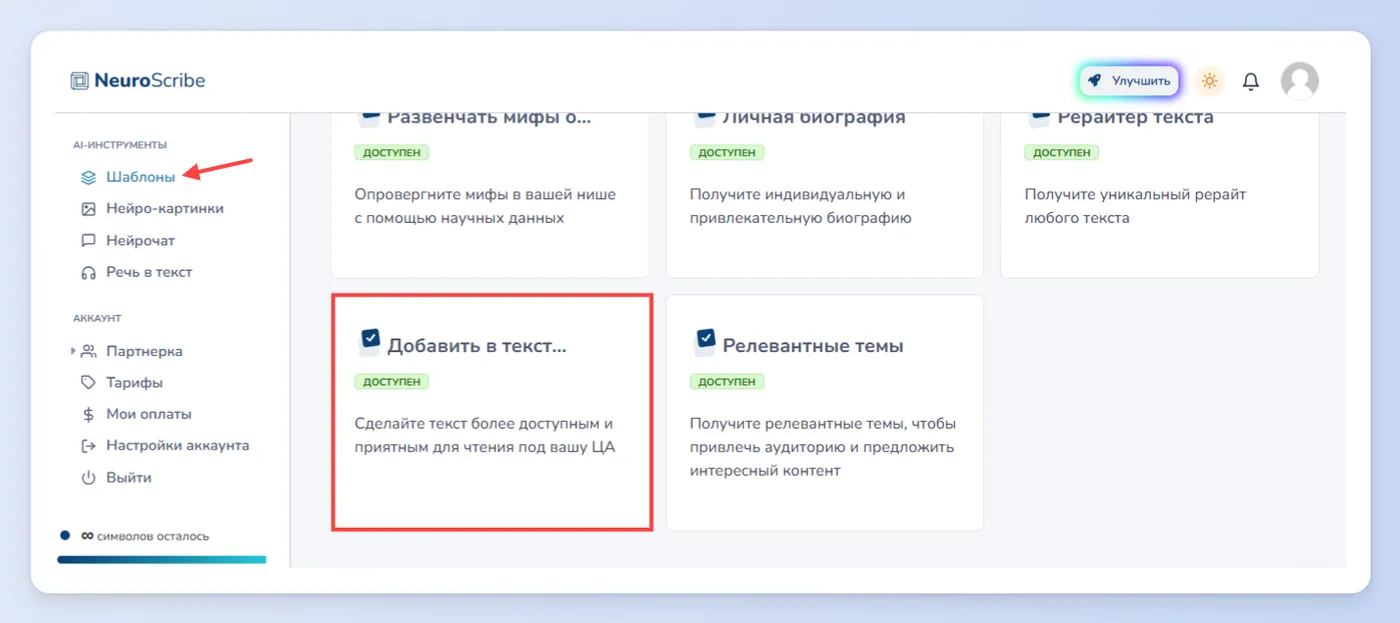Open the notifications bell

click(x=1251, y=81)
